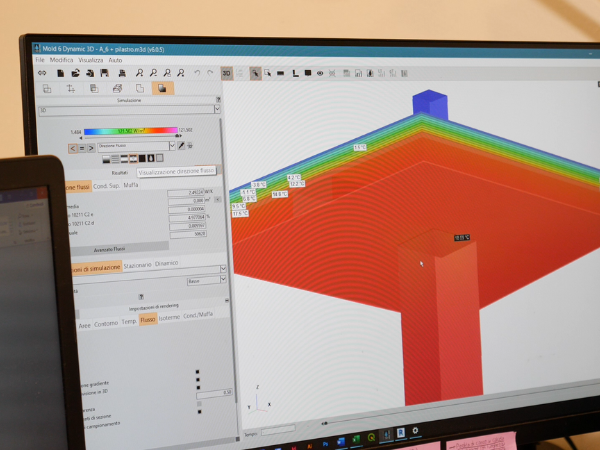Click the first icon in panel tool row

coord(47,89)
